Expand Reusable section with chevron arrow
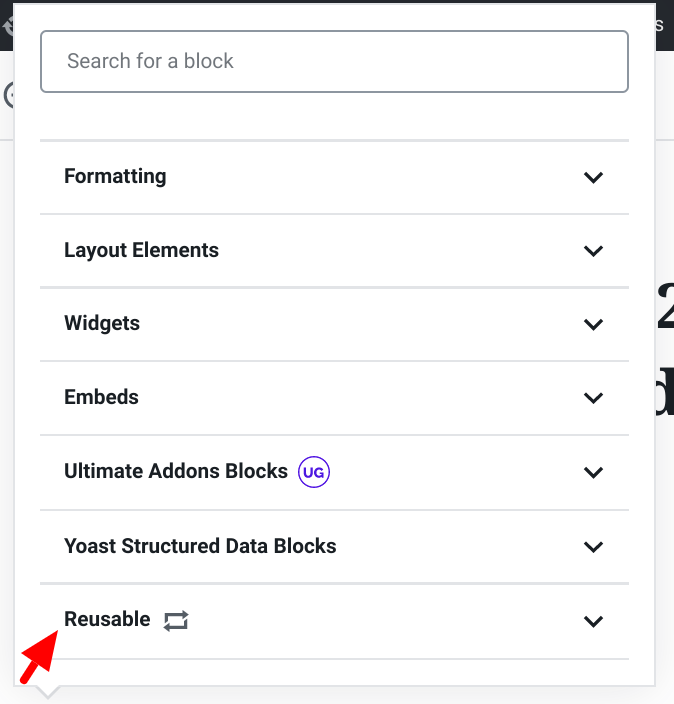This screenshot has height=704, width=674. coord(593,621)
